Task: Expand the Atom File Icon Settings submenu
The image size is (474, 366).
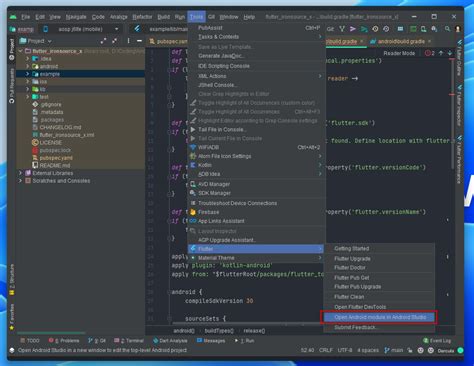Action: click(256, 156)
